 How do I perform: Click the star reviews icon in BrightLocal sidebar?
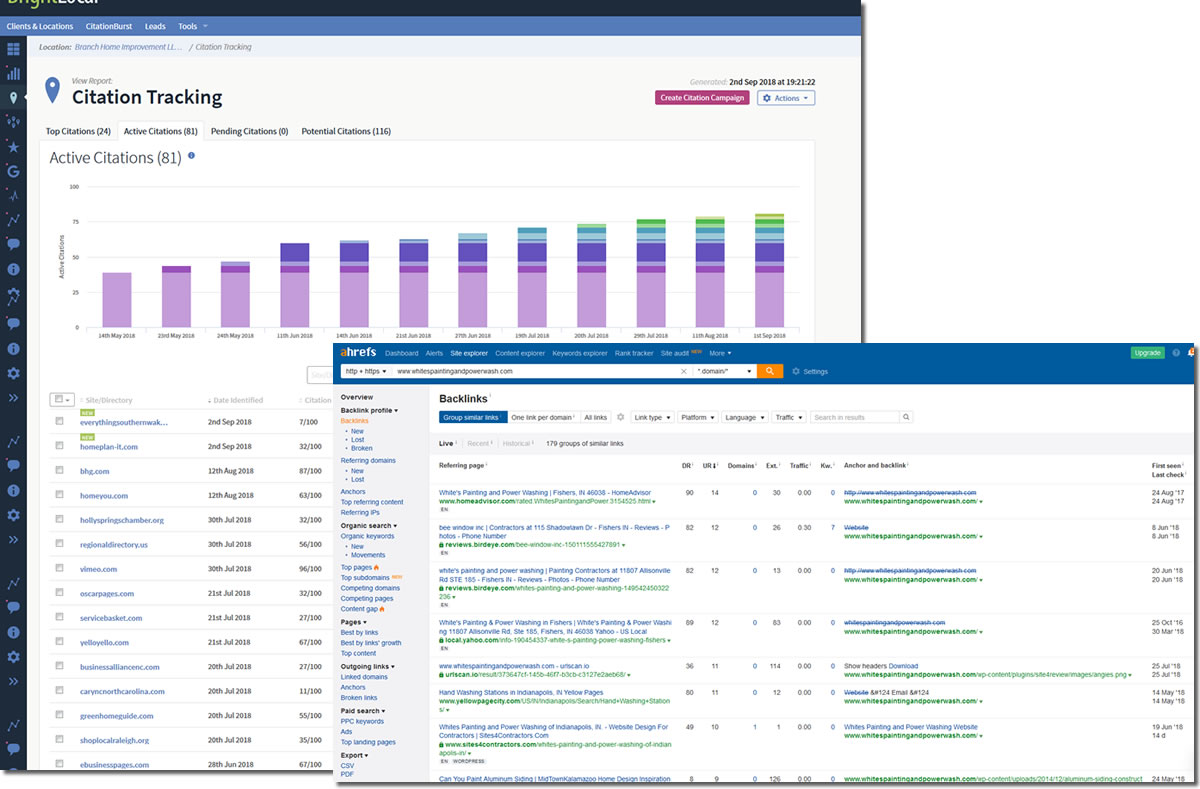pyautogui.click(x=14, y=147)
